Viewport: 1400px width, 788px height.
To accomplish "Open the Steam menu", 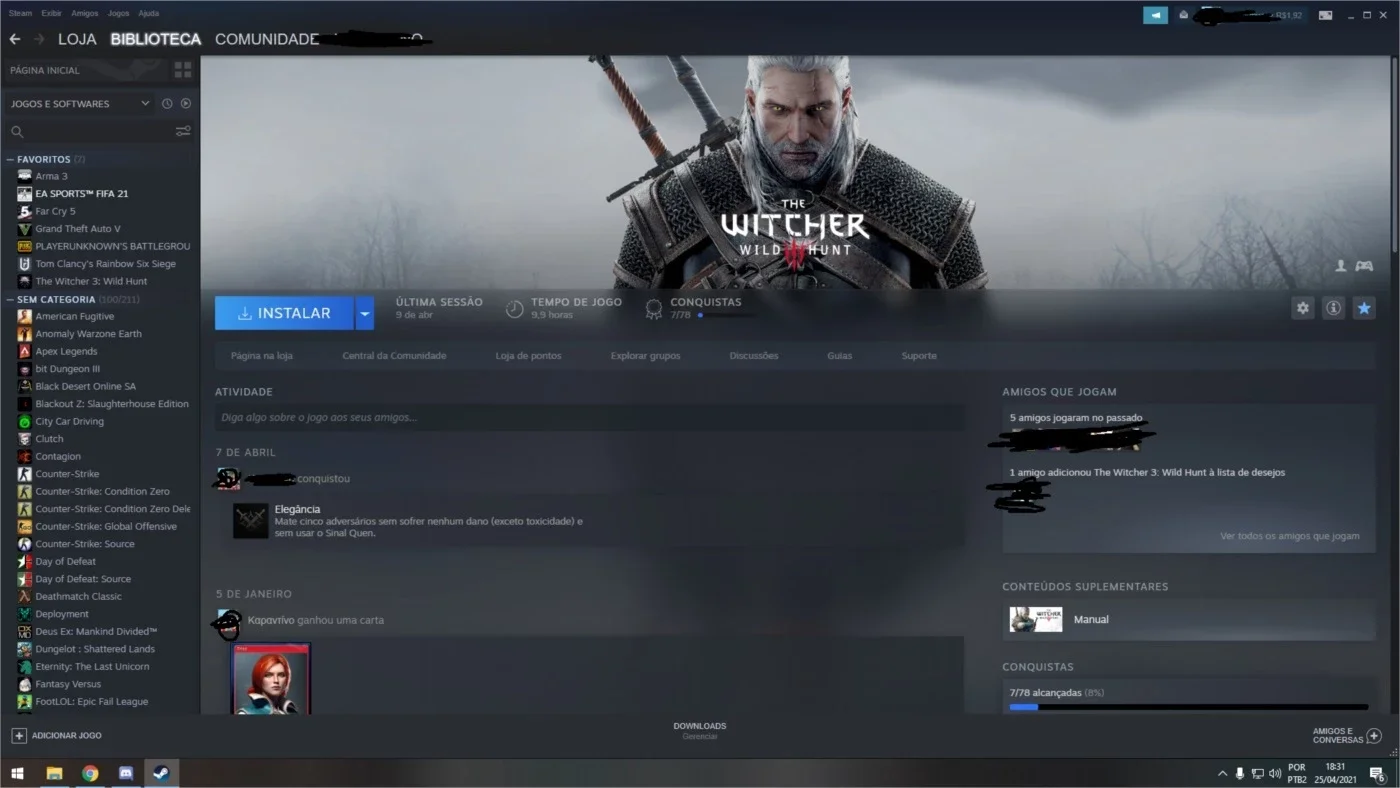I will (x=20, y=14).
